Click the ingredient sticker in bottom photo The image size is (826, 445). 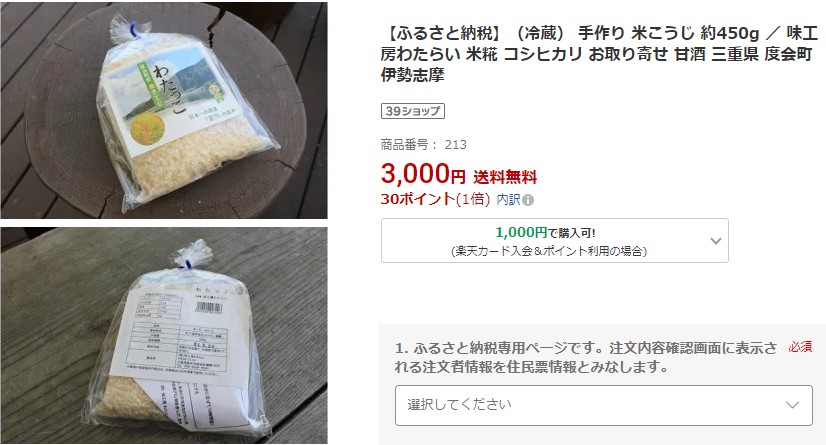pyautogui.click(x=180, y=333)
